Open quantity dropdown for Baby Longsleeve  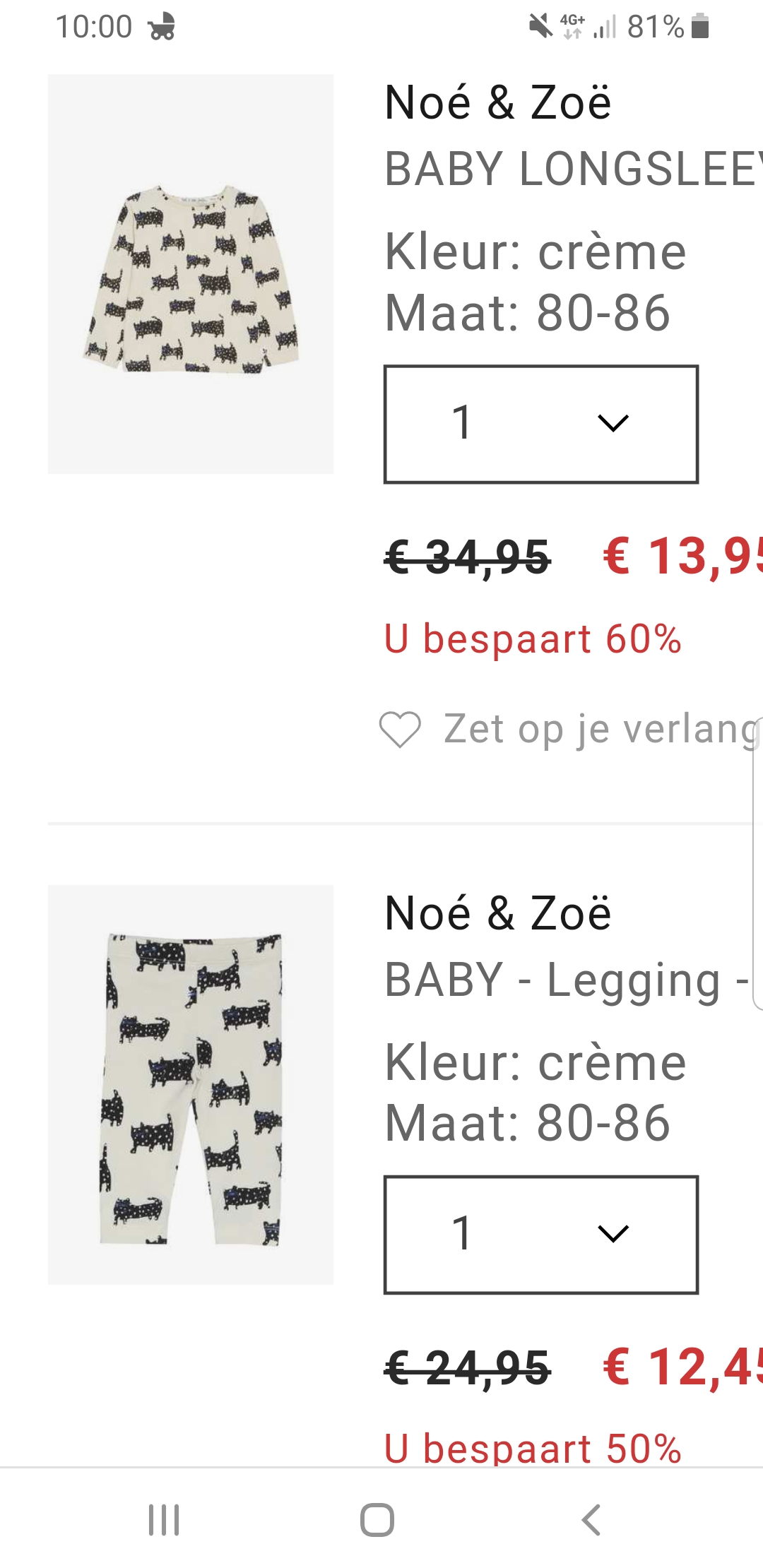(540, 424)
